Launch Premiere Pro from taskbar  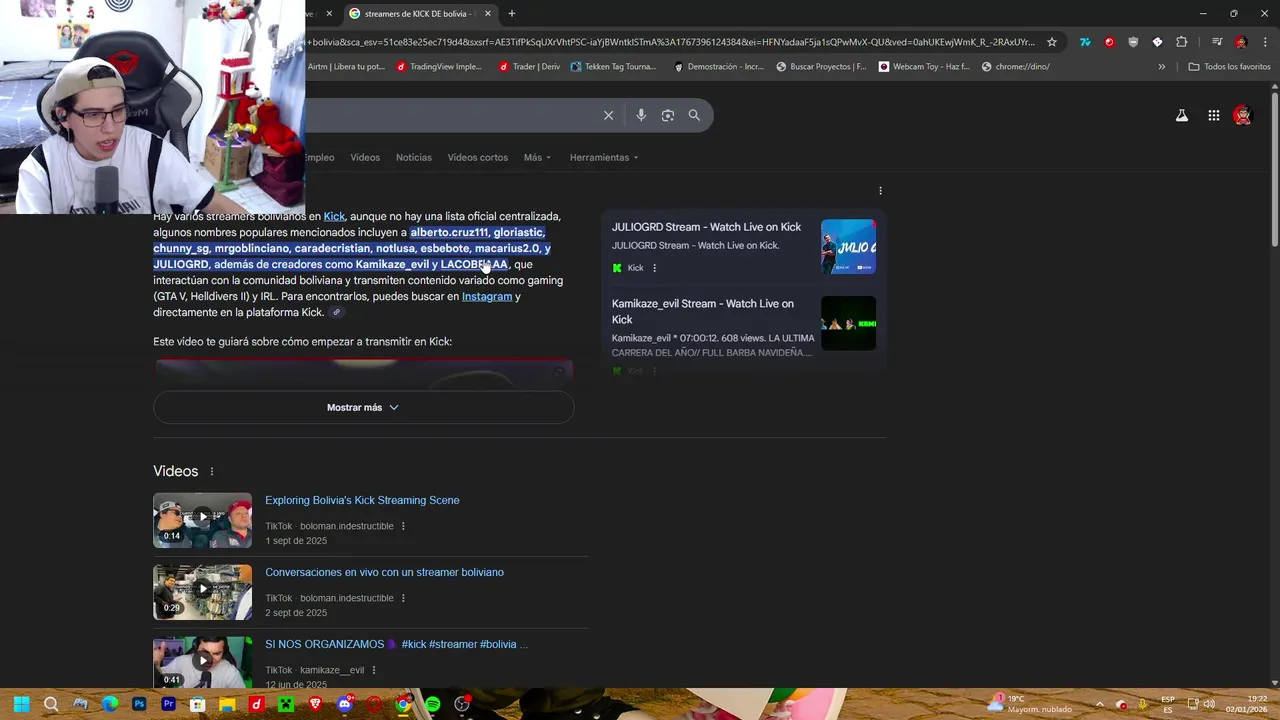click(168, 704)
